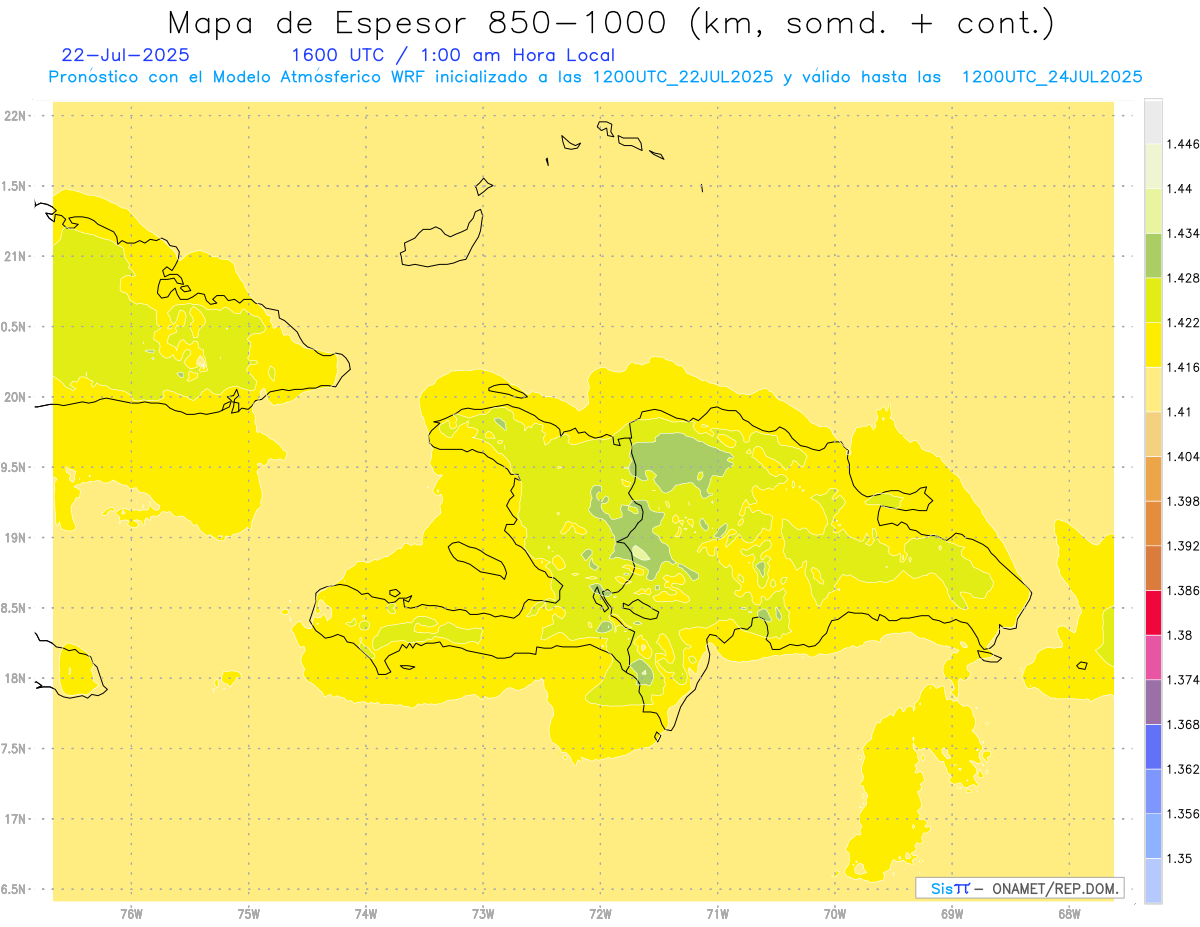Viewport: 1200px width, 927px height.
Task: Click the colorbar value "1.428"
Action: point(1184,278)
